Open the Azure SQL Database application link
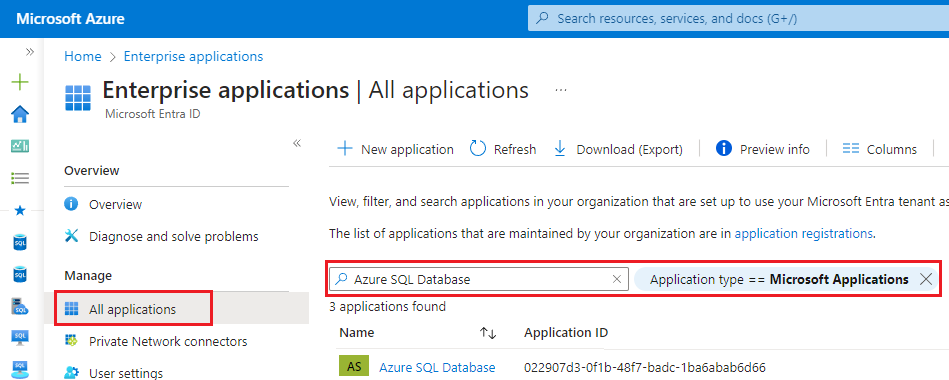This screenshot has width=949, height=380. (437, 367)
